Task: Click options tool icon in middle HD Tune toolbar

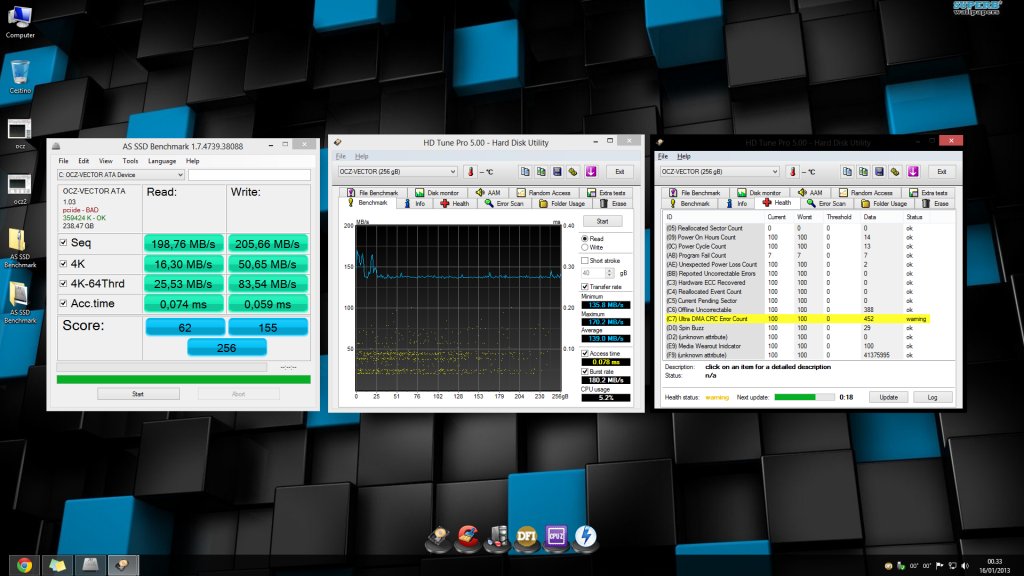Action: (x=573, y=172)
